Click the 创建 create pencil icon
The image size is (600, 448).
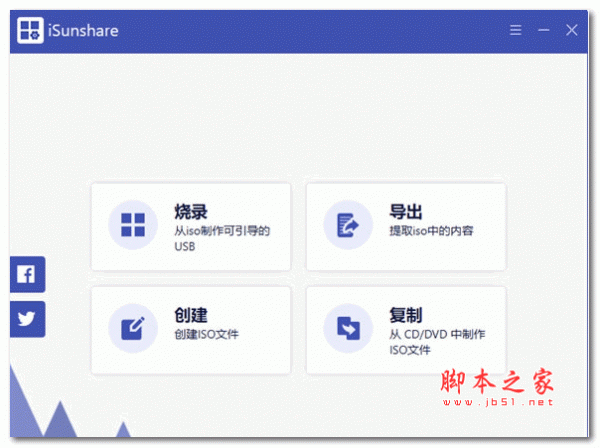[133, 328]
